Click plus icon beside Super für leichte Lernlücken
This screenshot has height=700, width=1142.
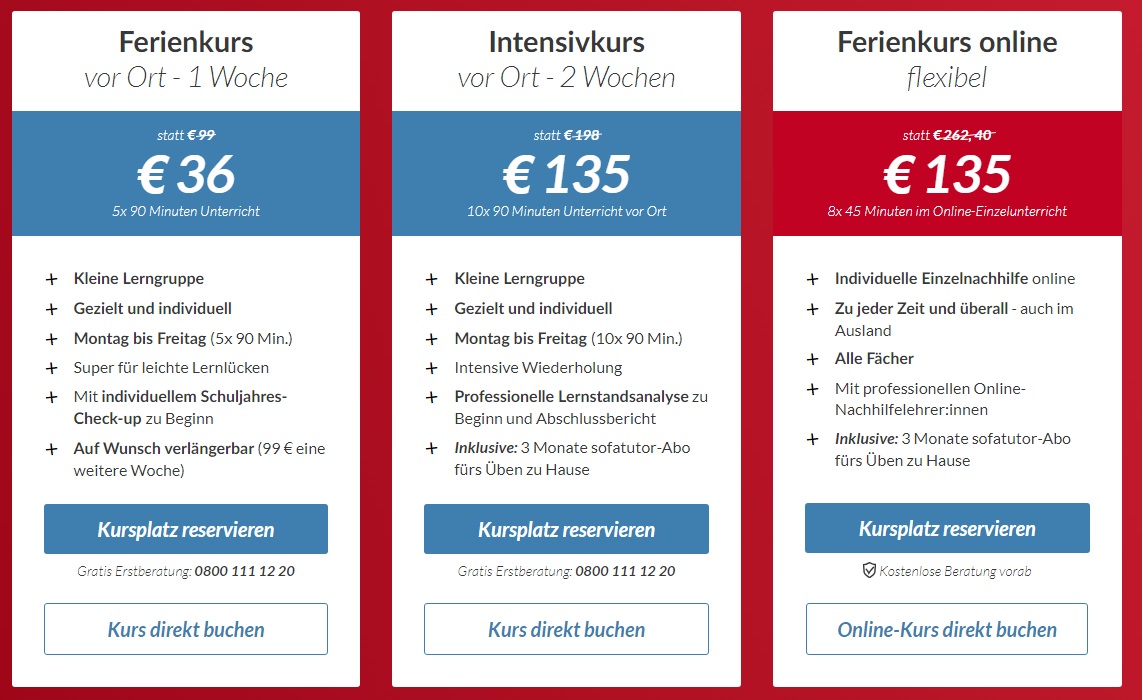(52, 369)
